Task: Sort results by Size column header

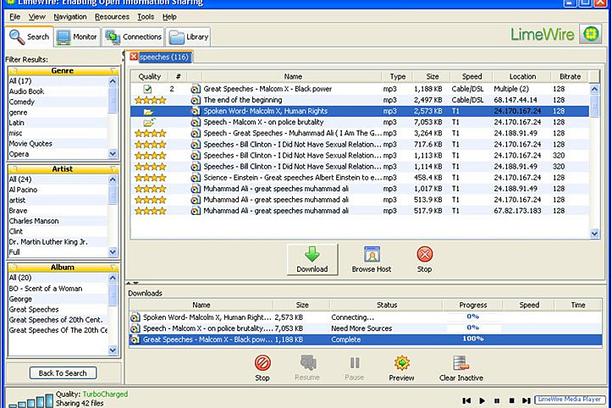Action: pos(432,77)
